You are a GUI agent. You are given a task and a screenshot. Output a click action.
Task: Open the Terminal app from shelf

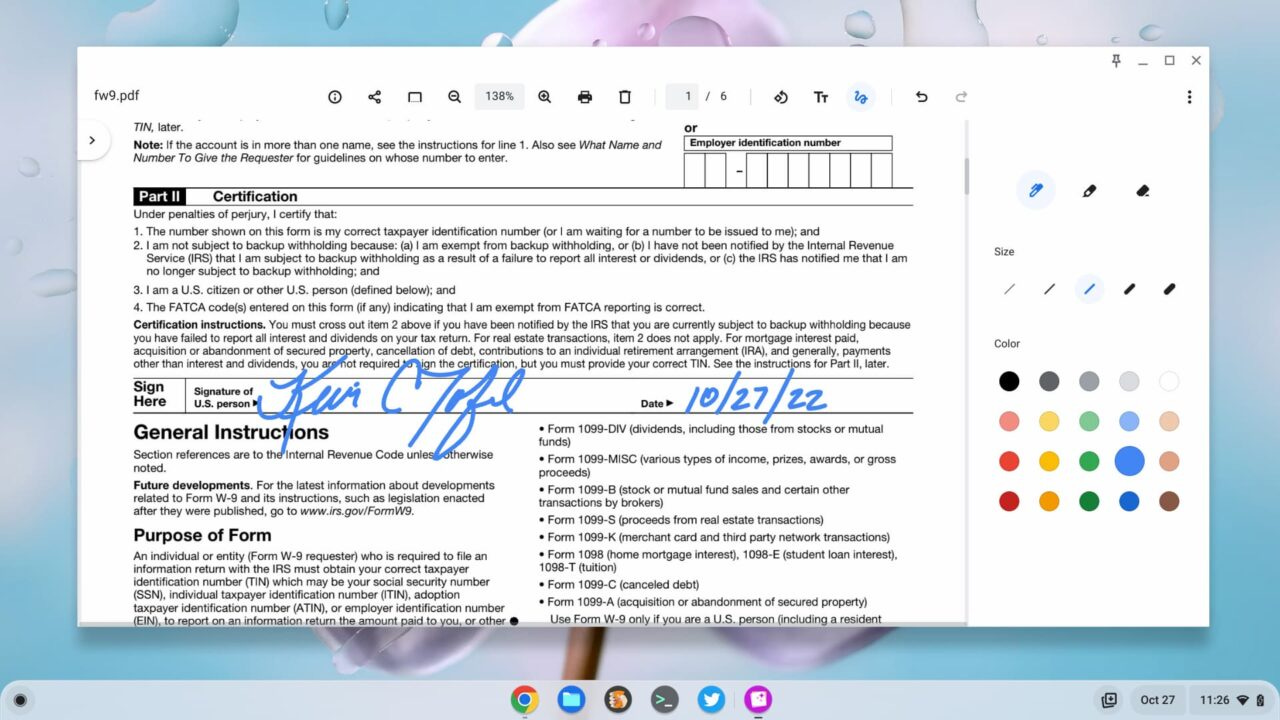tap(665, 700)
